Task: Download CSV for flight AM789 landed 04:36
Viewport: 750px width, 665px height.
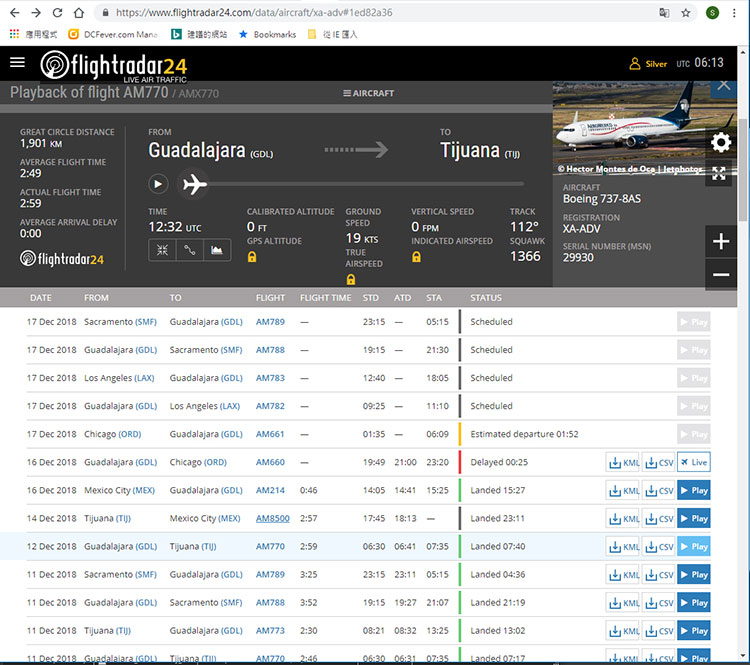Action: click(659, 575)
